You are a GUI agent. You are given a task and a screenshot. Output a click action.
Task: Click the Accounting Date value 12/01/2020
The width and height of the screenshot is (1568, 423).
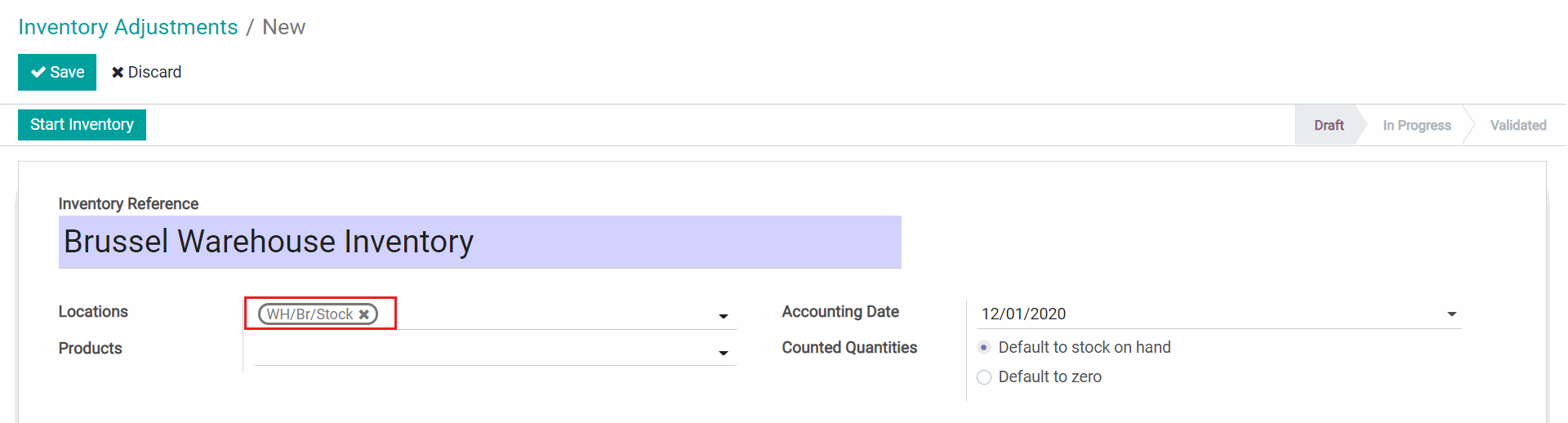pos(1024,314)
